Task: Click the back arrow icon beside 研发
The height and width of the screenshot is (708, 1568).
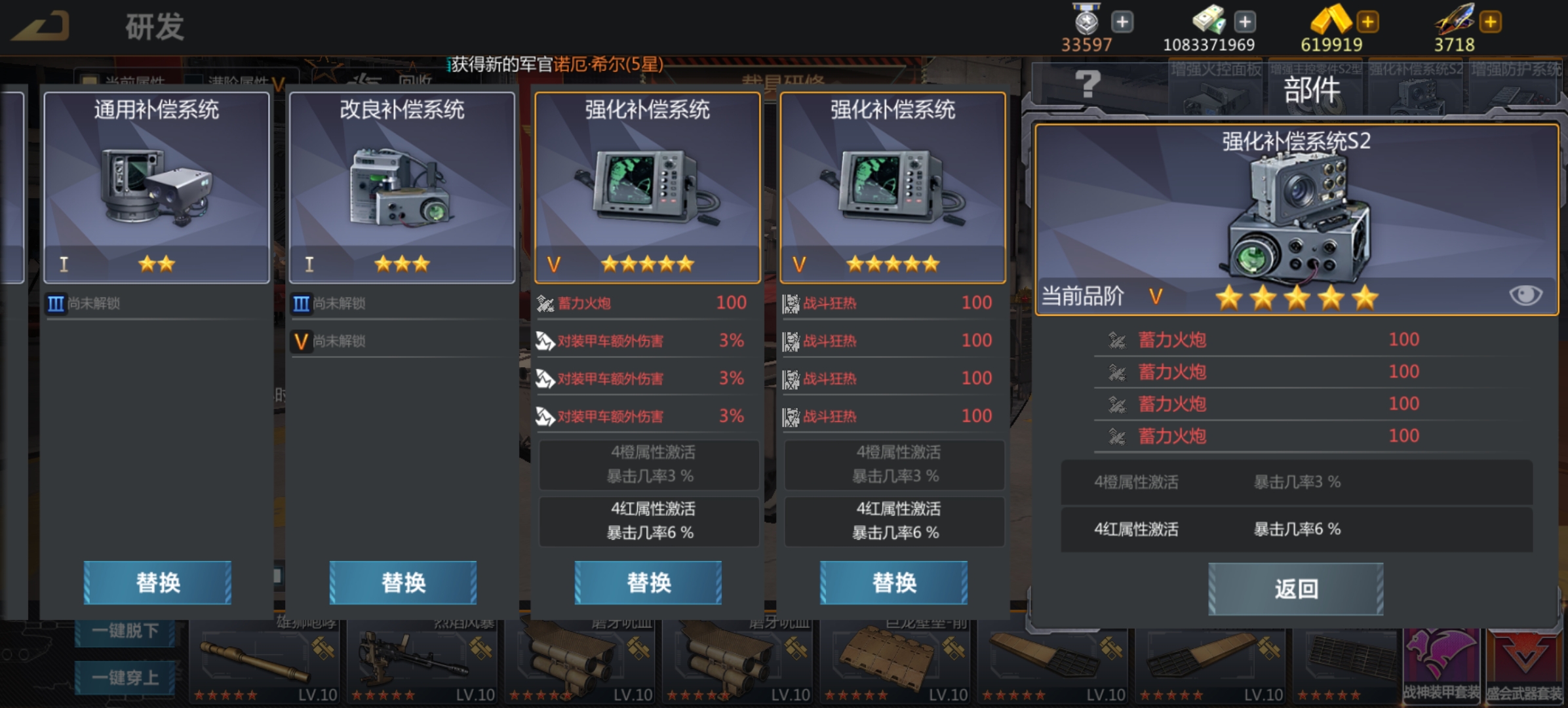Action: tap(41, 26)
